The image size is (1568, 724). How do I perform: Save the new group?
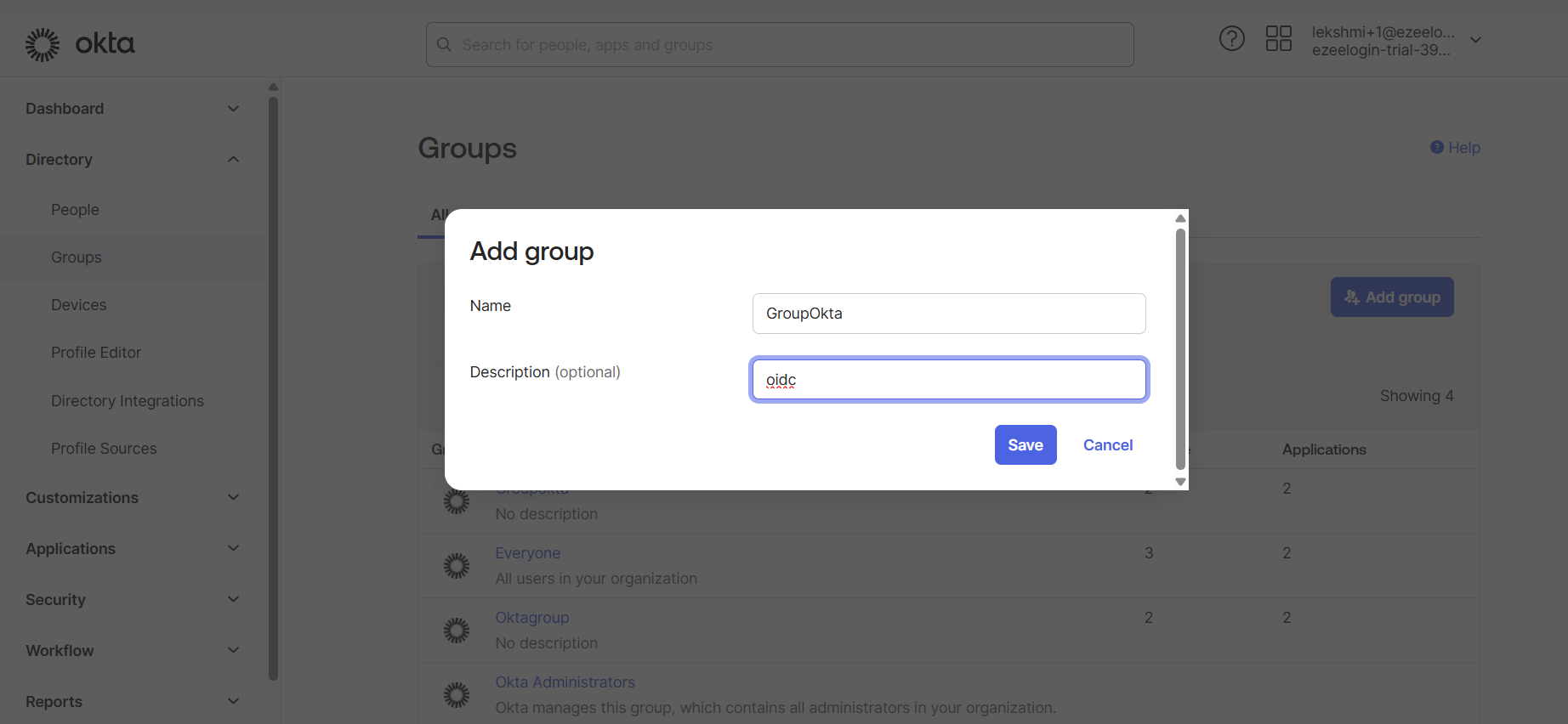(1025, 445)
